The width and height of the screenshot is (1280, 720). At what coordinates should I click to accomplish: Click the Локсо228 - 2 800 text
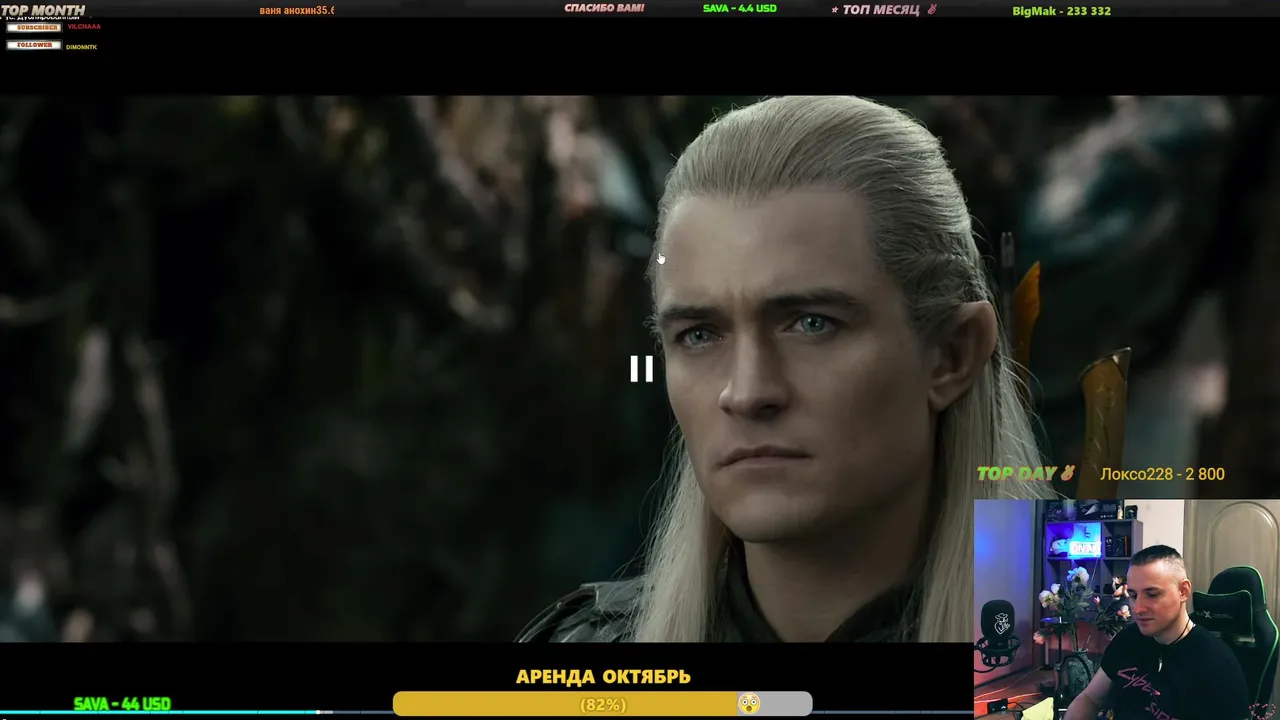point(1162,474)
